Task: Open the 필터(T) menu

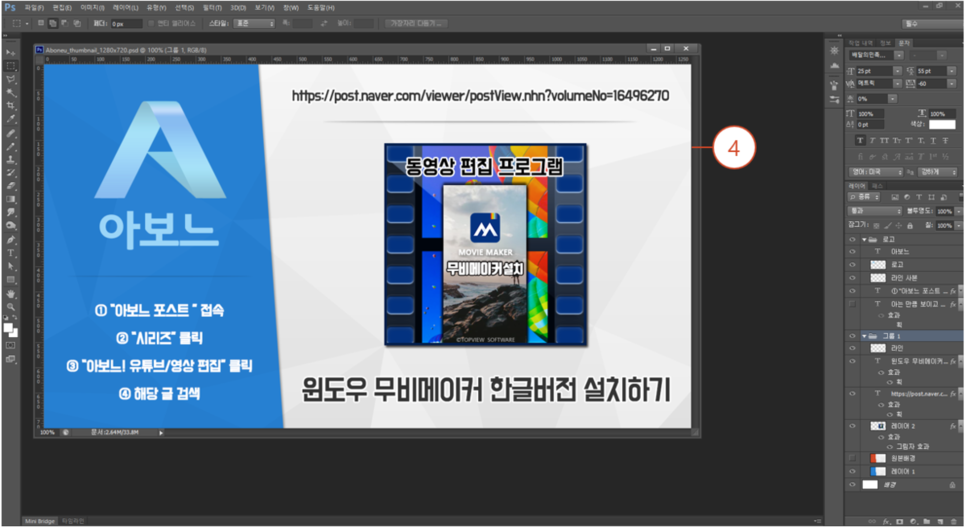Action: coord(212,8)
